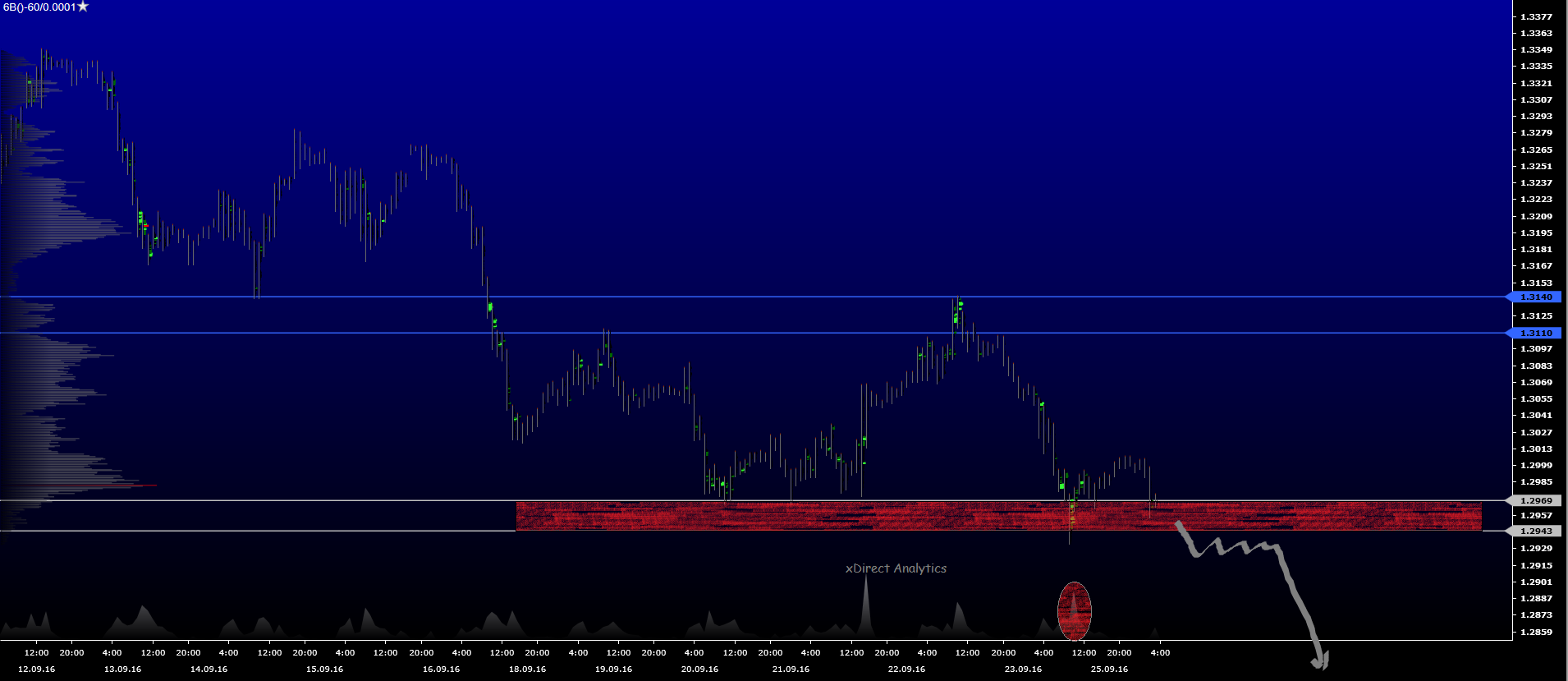
Task: Select the 16.09.16 date label on time axis
Action: coord(441,669)
